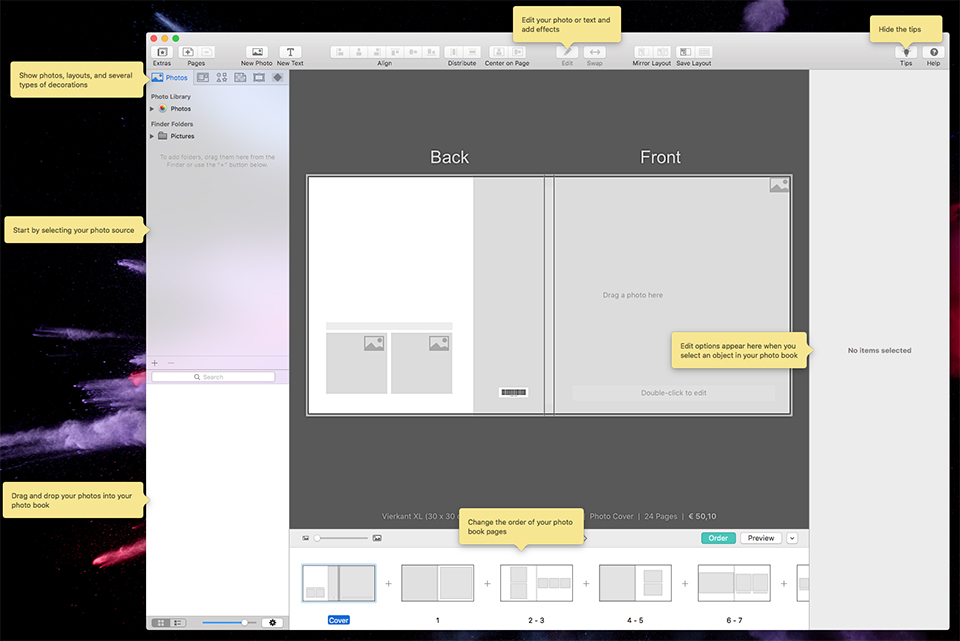Switch photo browser to grid view
The width and height of the screenshot is (960, 641).
pos(160,623)
